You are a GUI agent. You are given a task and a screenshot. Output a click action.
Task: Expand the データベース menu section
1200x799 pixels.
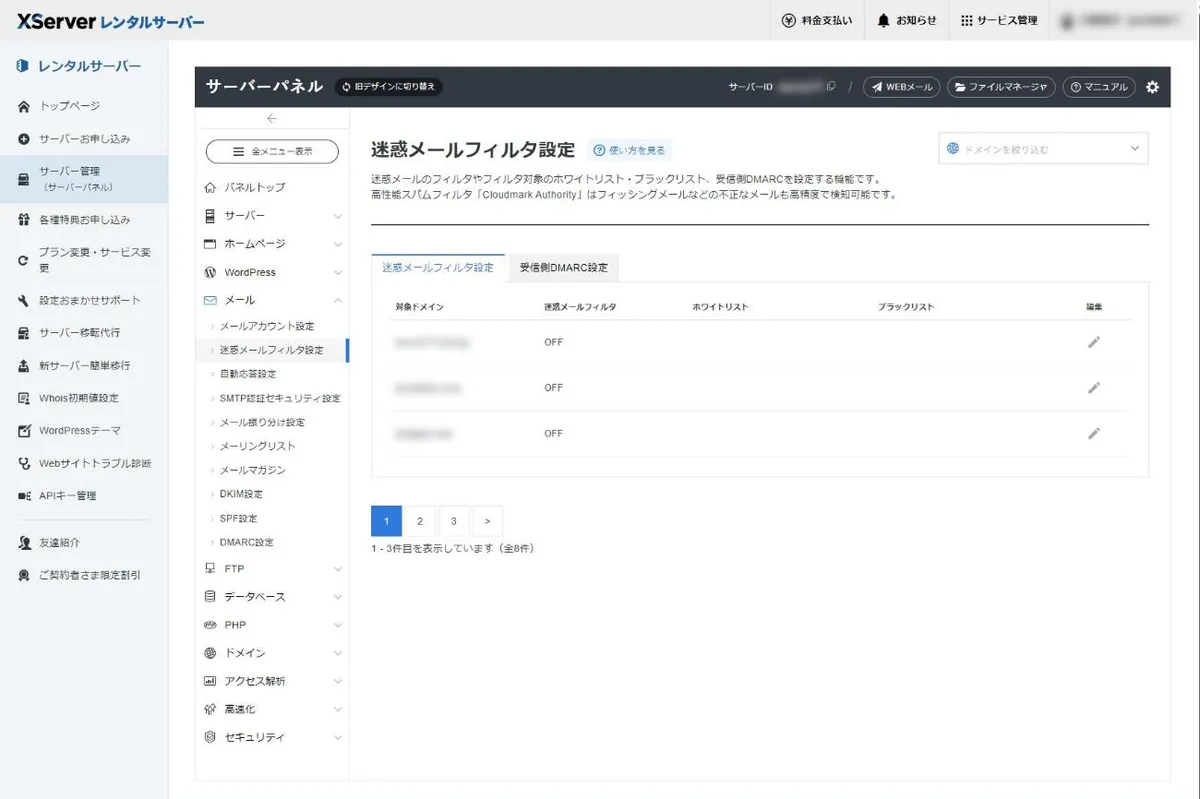(272, 597)
